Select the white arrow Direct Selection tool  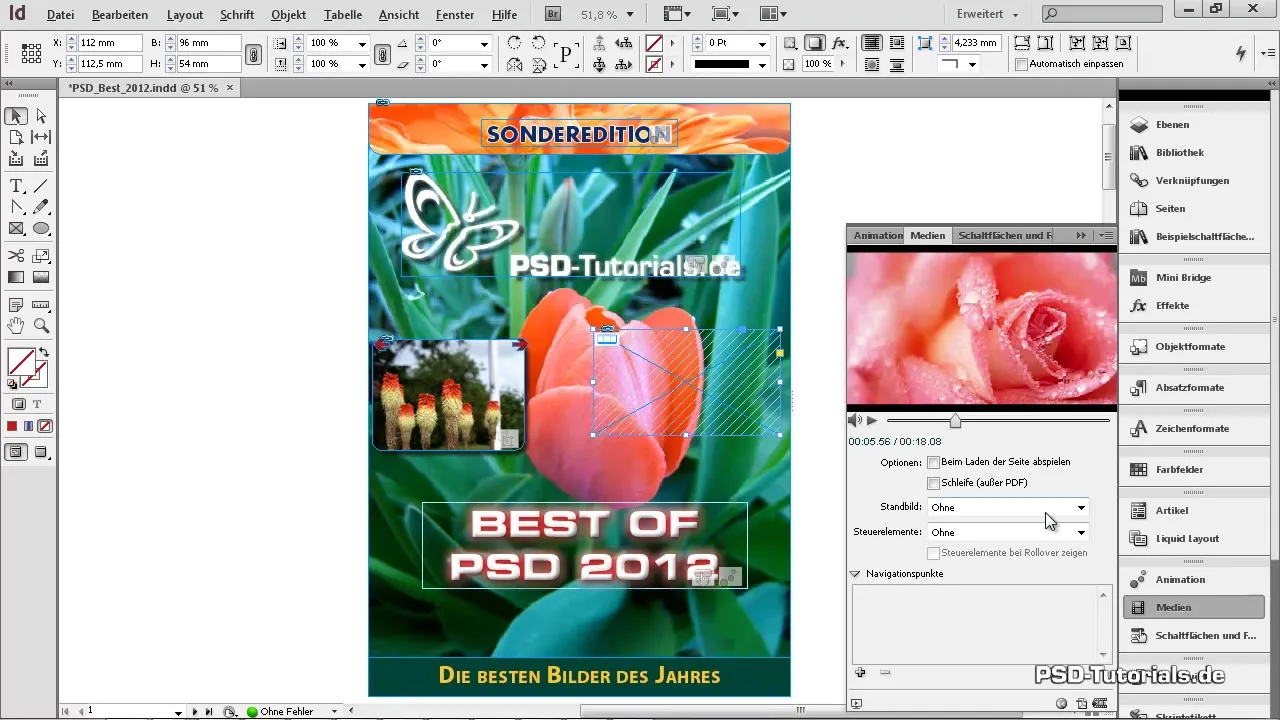point(41,116)
